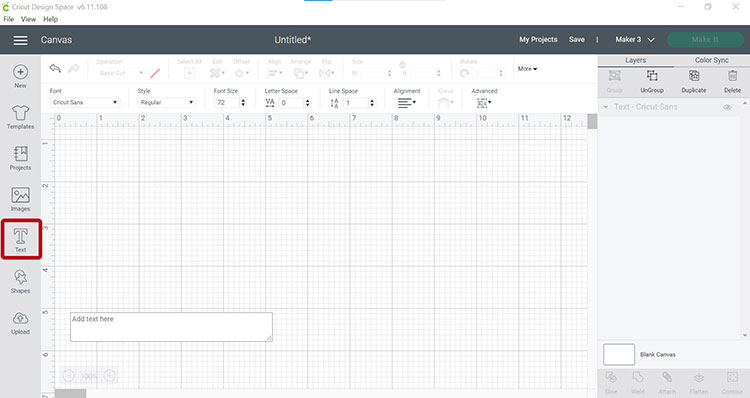
Task: Open the Templates panel
Action: coord(20,117)
